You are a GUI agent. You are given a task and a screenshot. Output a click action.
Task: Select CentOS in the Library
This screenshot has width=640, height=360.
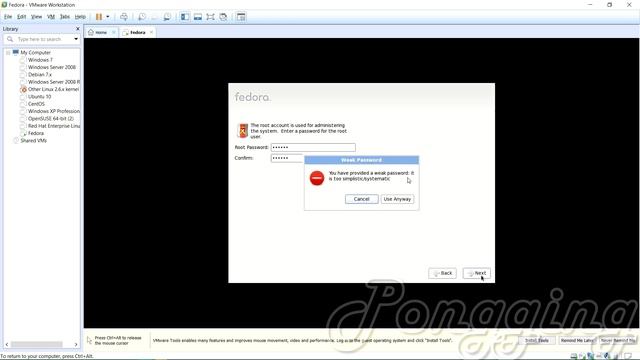pos(36,104)
